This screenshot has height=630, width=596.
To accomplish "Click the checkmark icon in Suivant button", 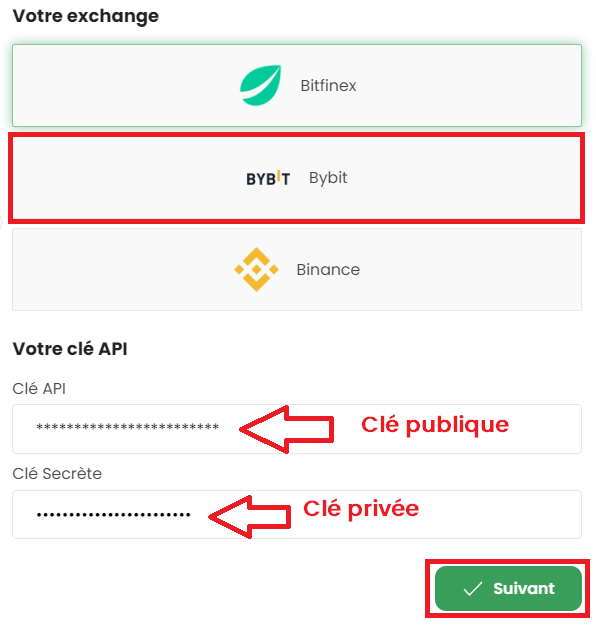I will tap(473, 589).
